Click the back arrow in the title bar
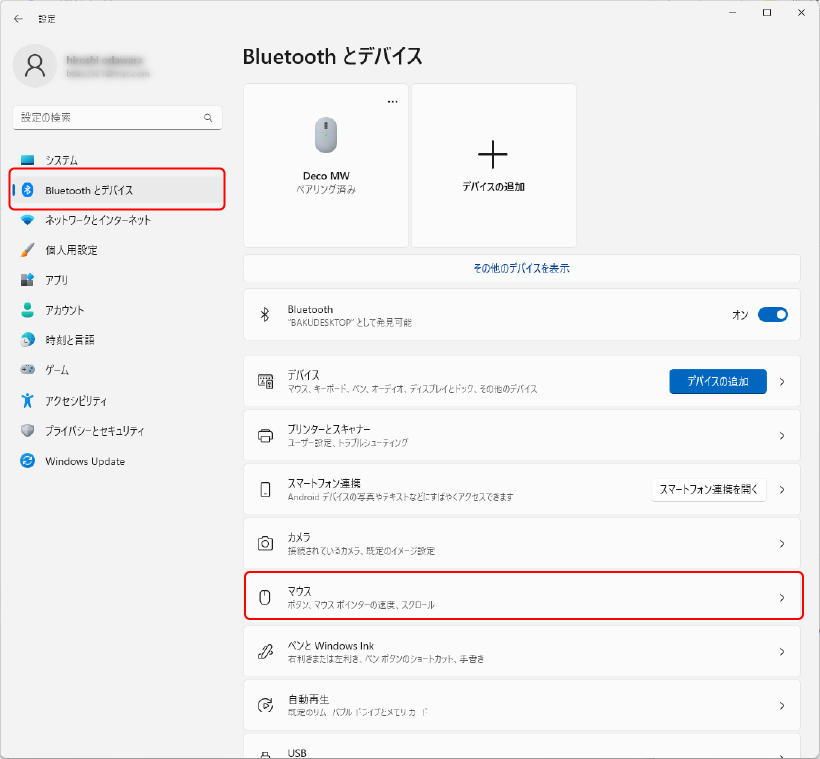The width and height of the screenshot is (820, 759). (x=18, y=18)
